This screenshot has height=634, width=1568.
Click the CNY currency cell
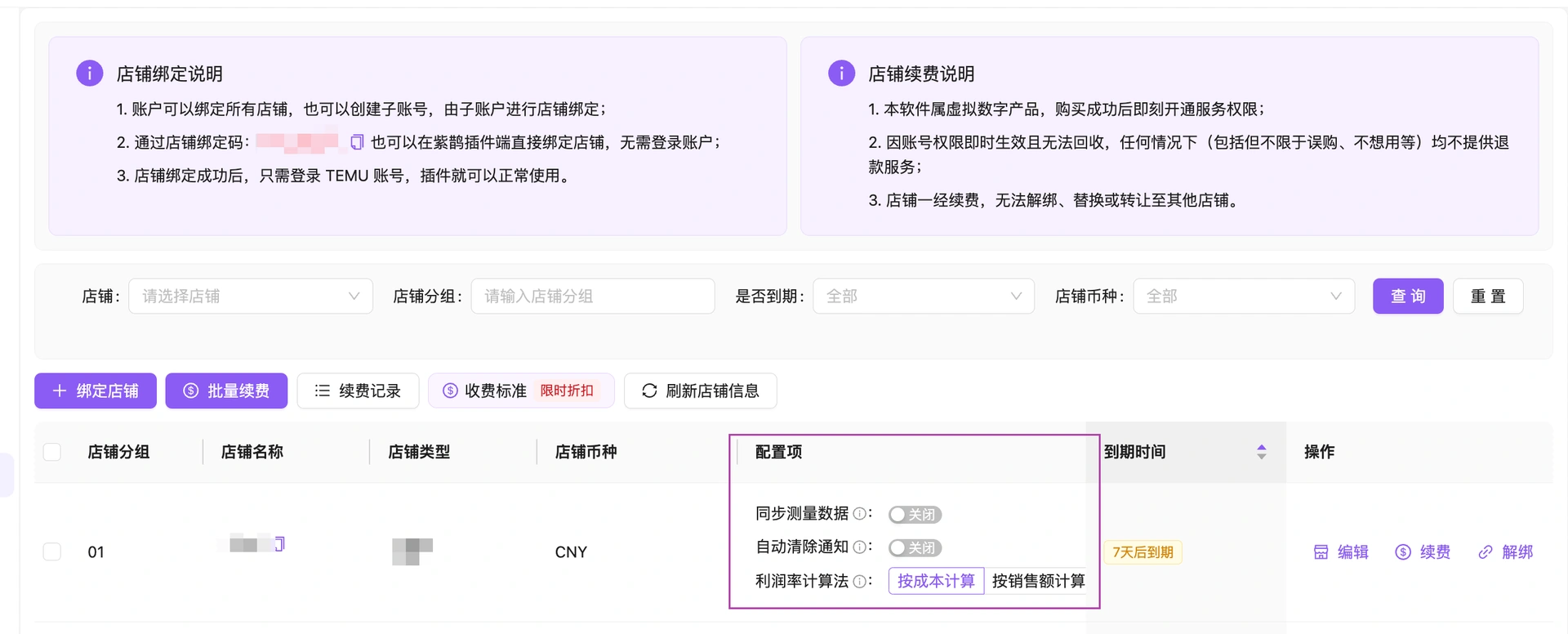pos(571,552)
